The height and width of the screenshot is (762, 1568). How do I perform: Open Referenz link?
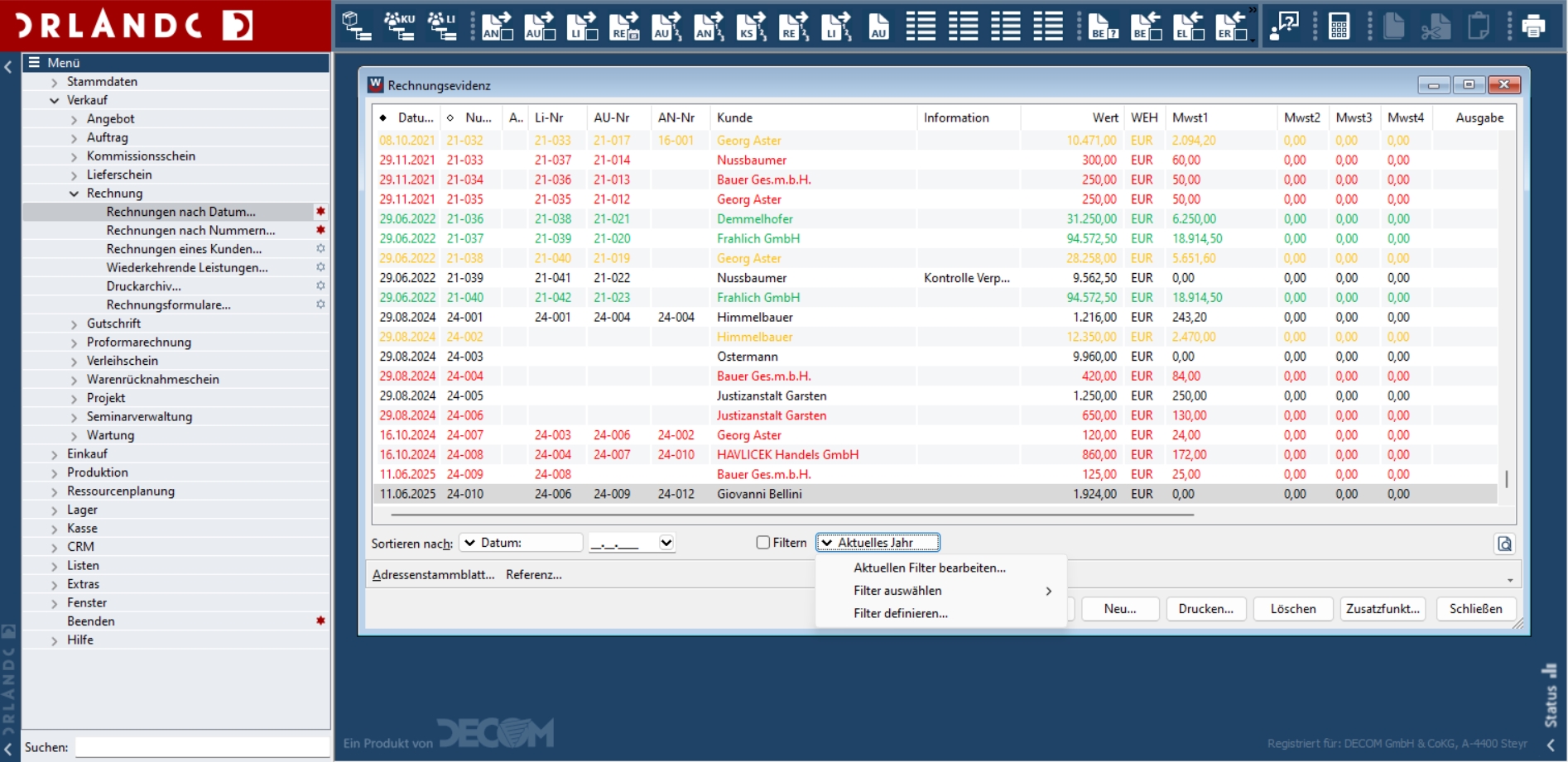tap(534, 574)
